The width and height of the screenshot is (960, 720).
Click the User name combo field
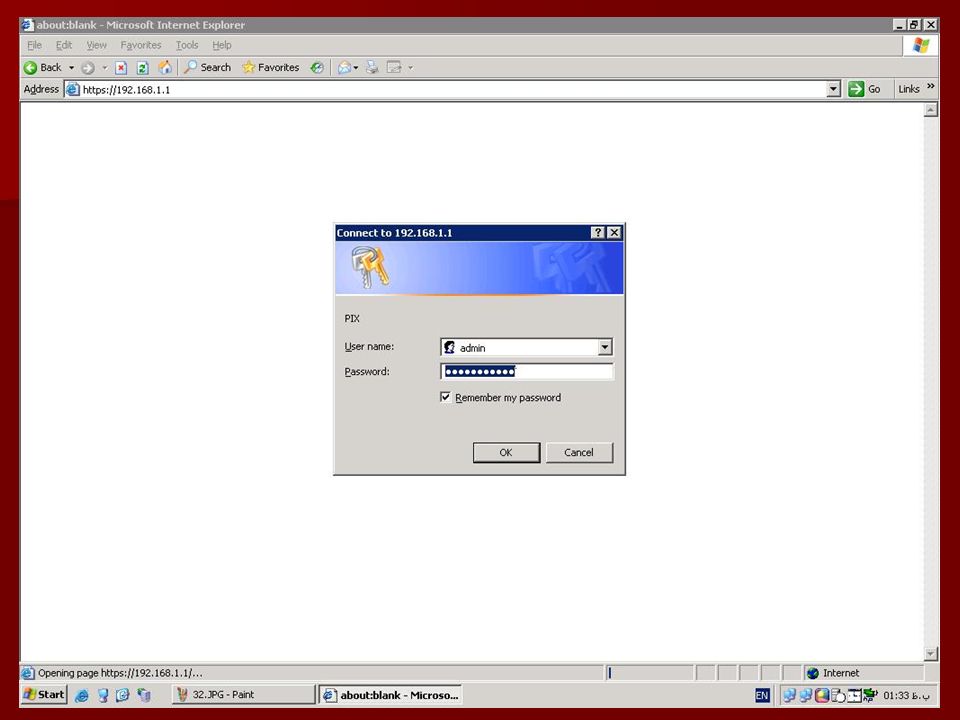(x=527, y=347)
